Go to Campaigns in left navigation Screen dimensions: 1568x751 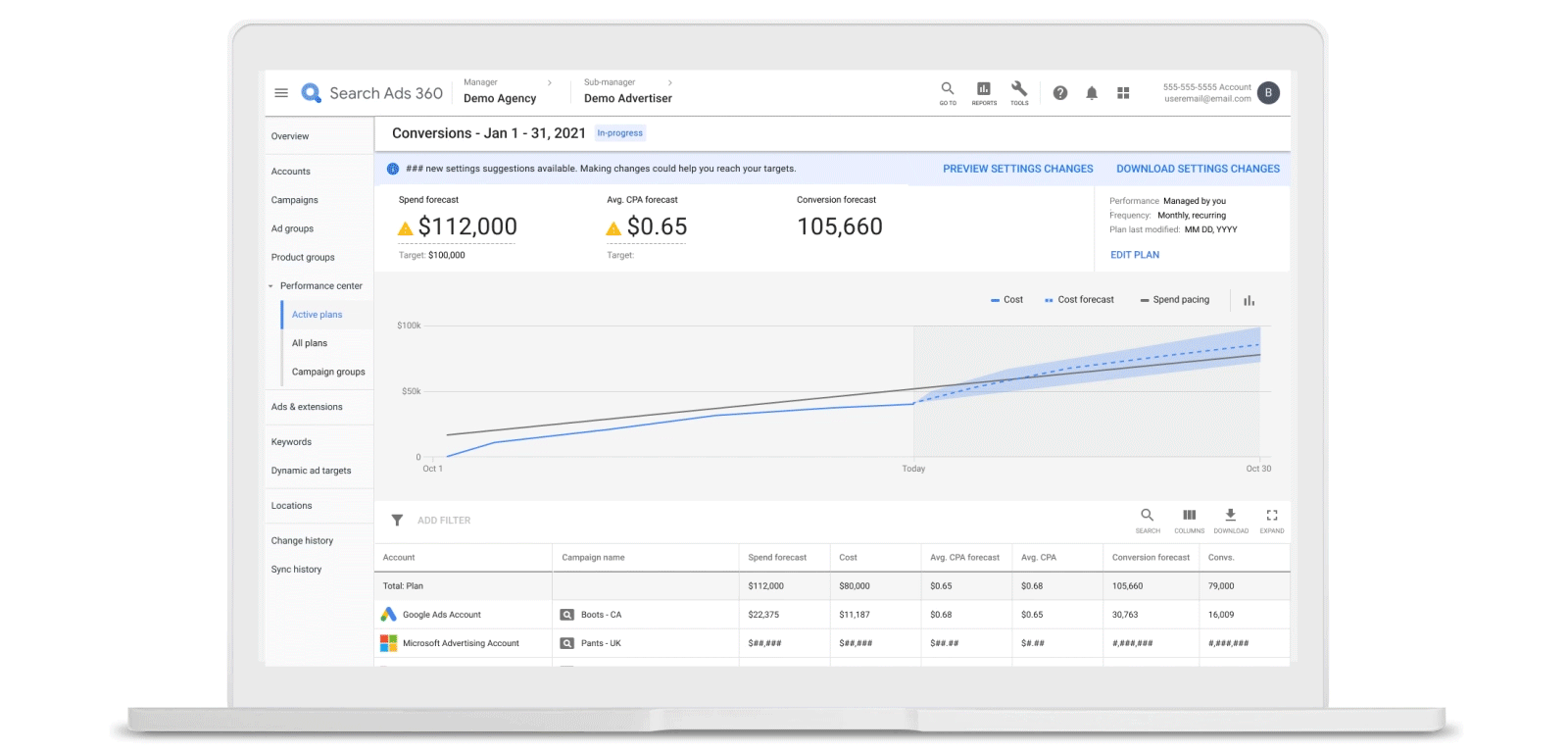tap(295, 200)
